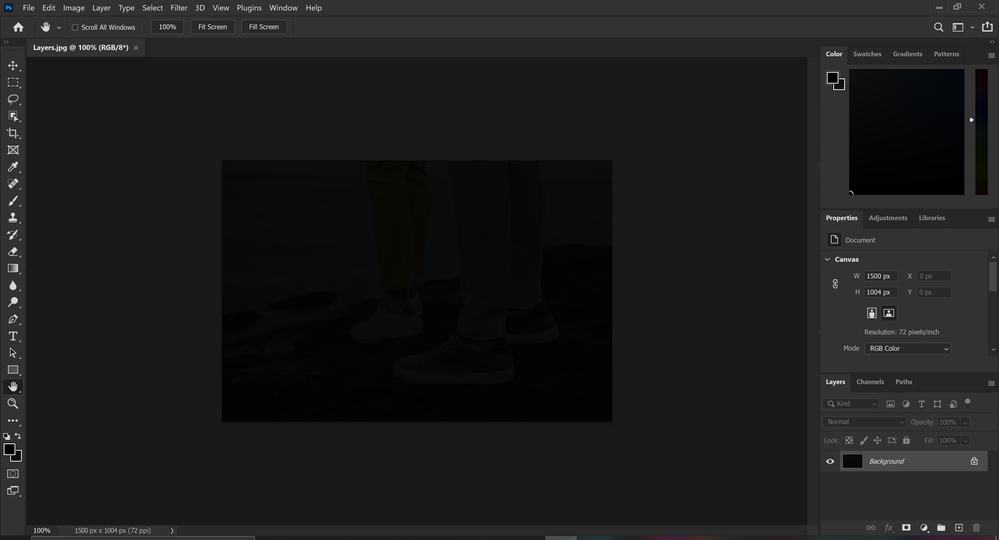Open the Hand tool preset dropdown arrow
Screen dimensions: 999x540
tap(59, 27)
